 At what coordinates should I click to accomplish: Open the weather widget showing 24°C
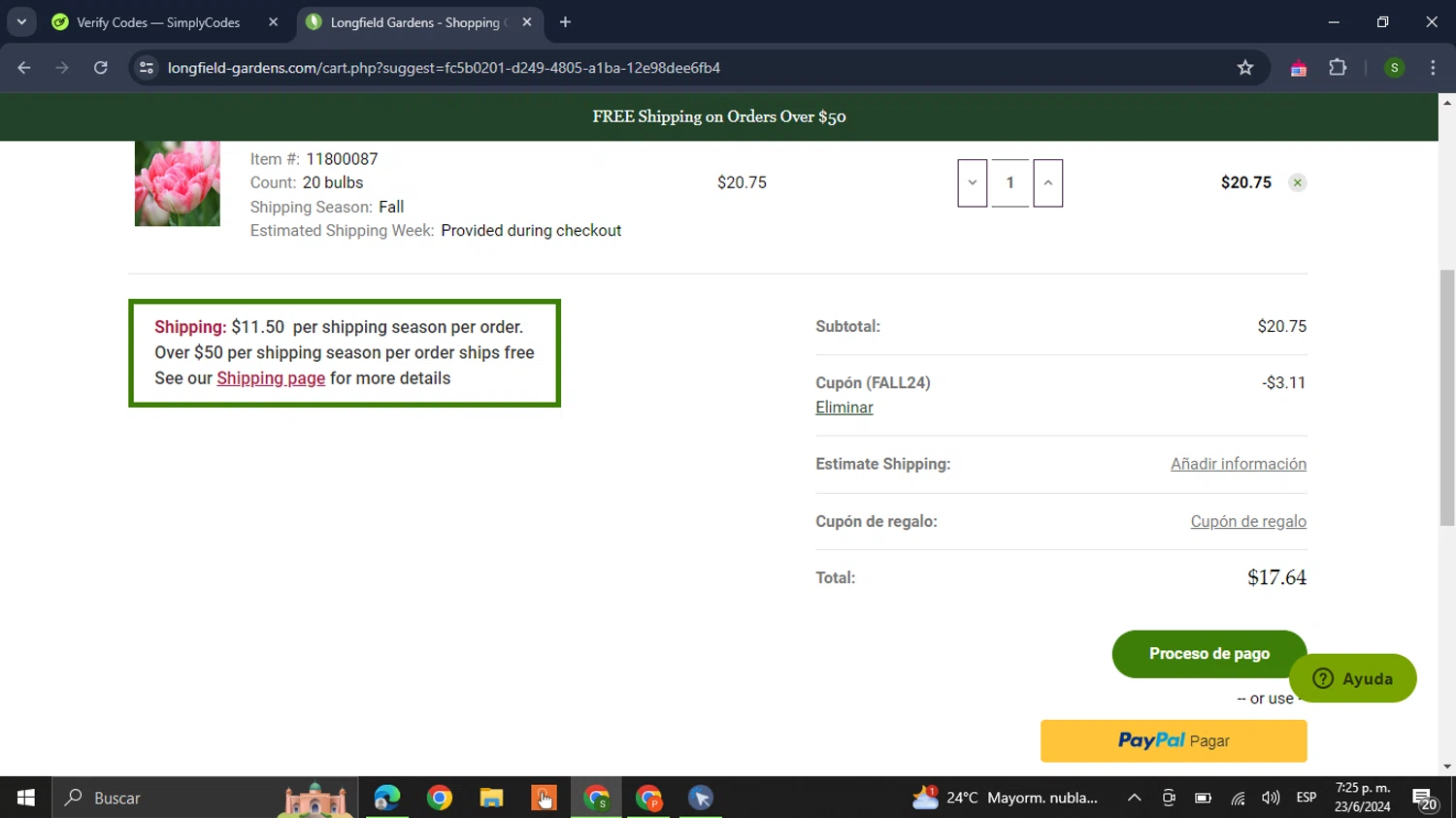1006,798
